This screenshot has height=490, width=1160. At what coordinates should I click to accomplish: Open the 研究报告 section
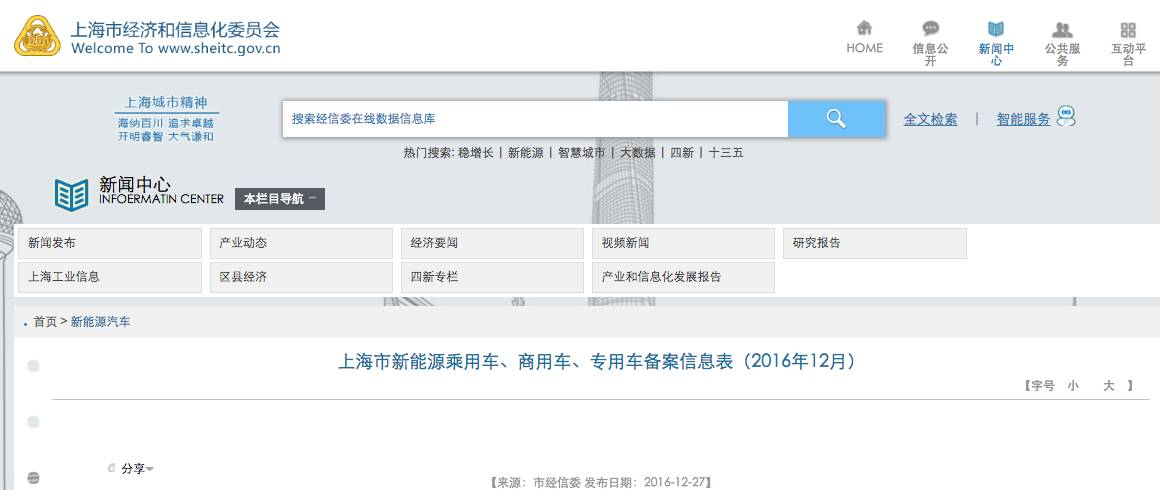click(874, 243)
